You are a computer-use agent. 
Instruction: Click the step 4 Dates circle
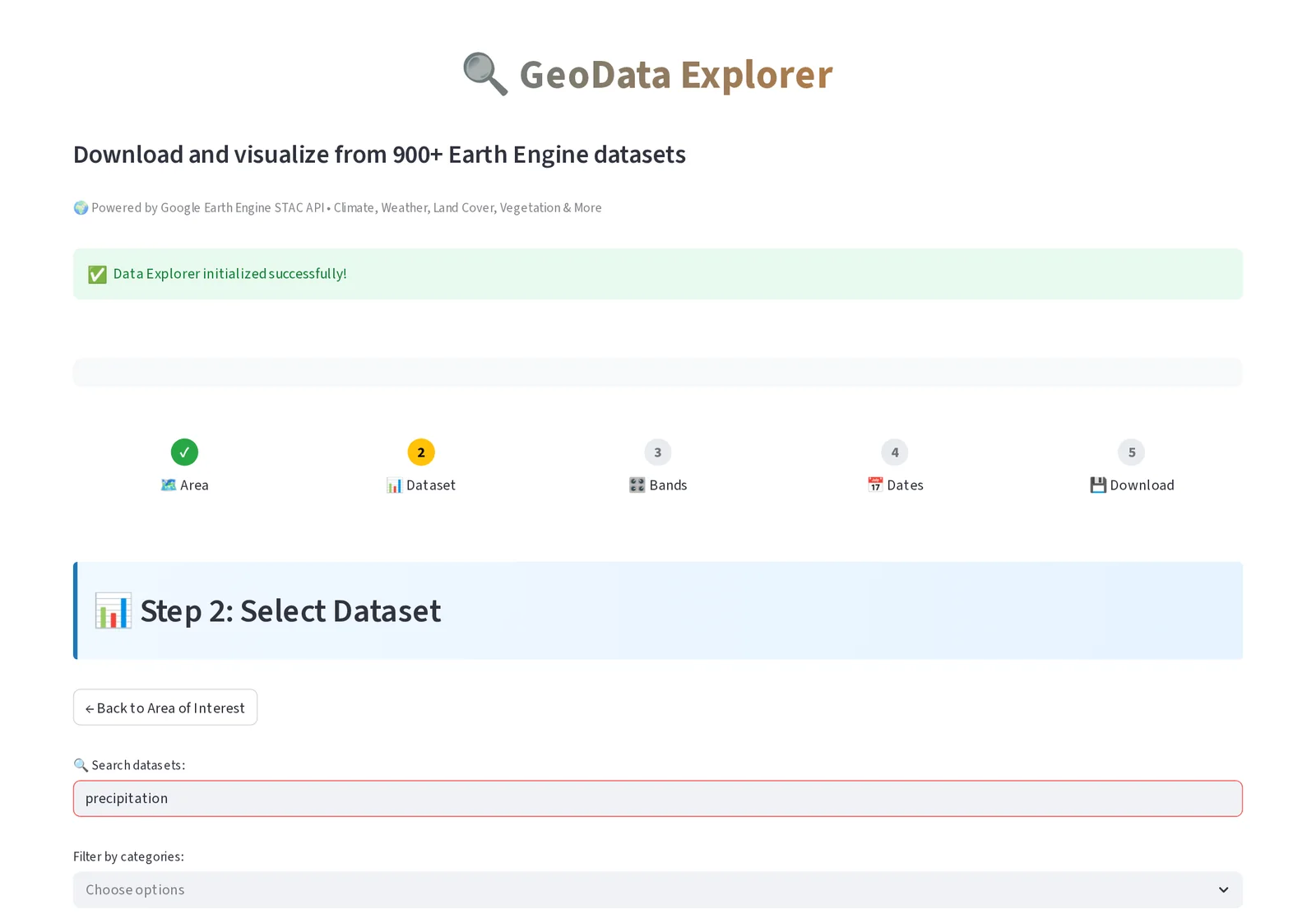[x=895, y=452]
